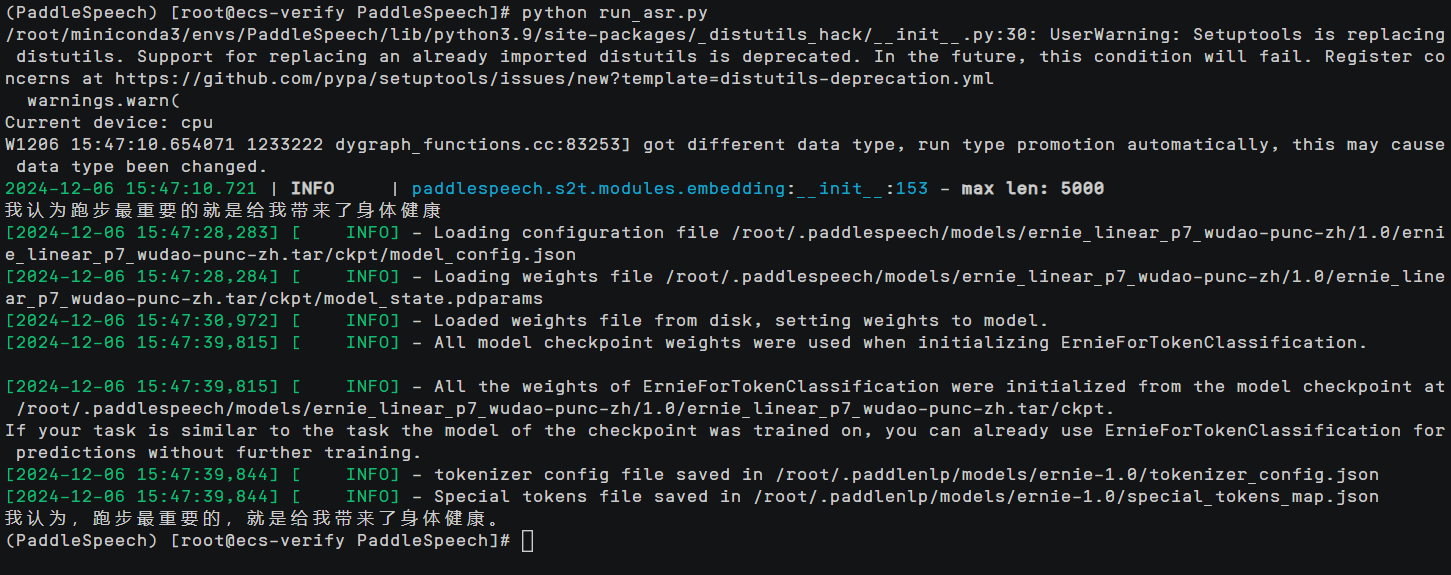Click the terminal cursor block at the final prompt
The width and height of the screenshot is (1451, 575).
coord(528,541)
